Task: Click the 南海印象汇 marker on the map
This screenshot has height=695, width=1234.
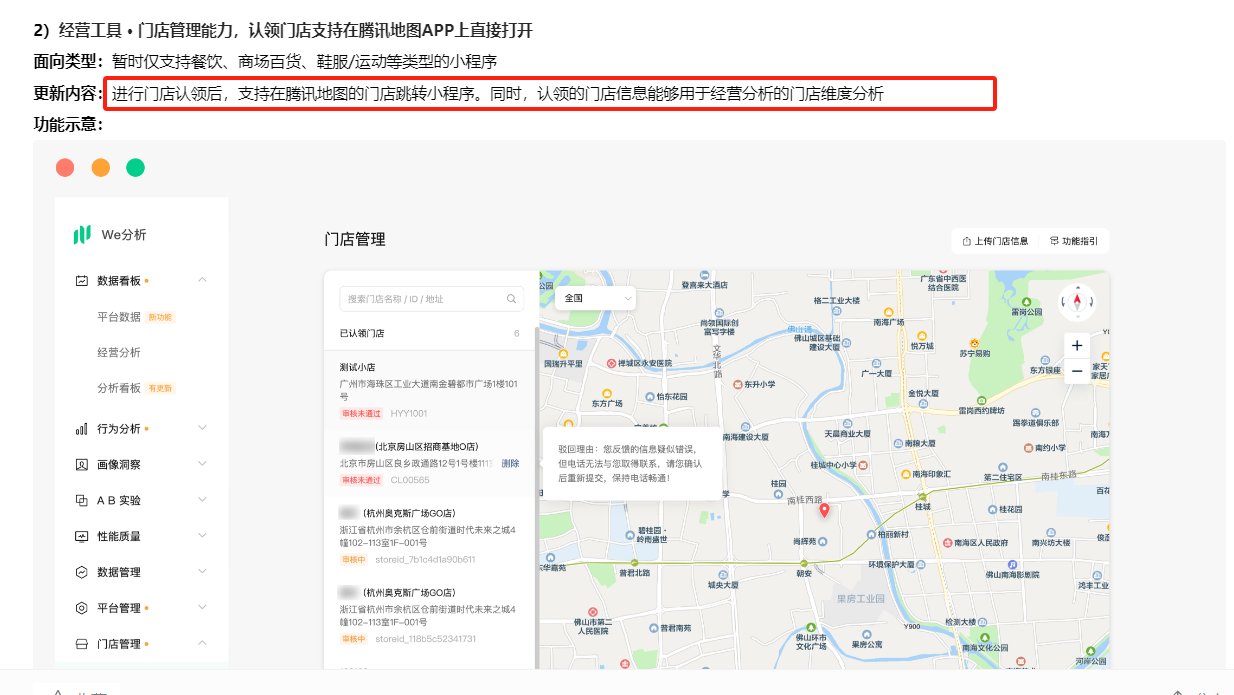Action: [x=906, y=474]
